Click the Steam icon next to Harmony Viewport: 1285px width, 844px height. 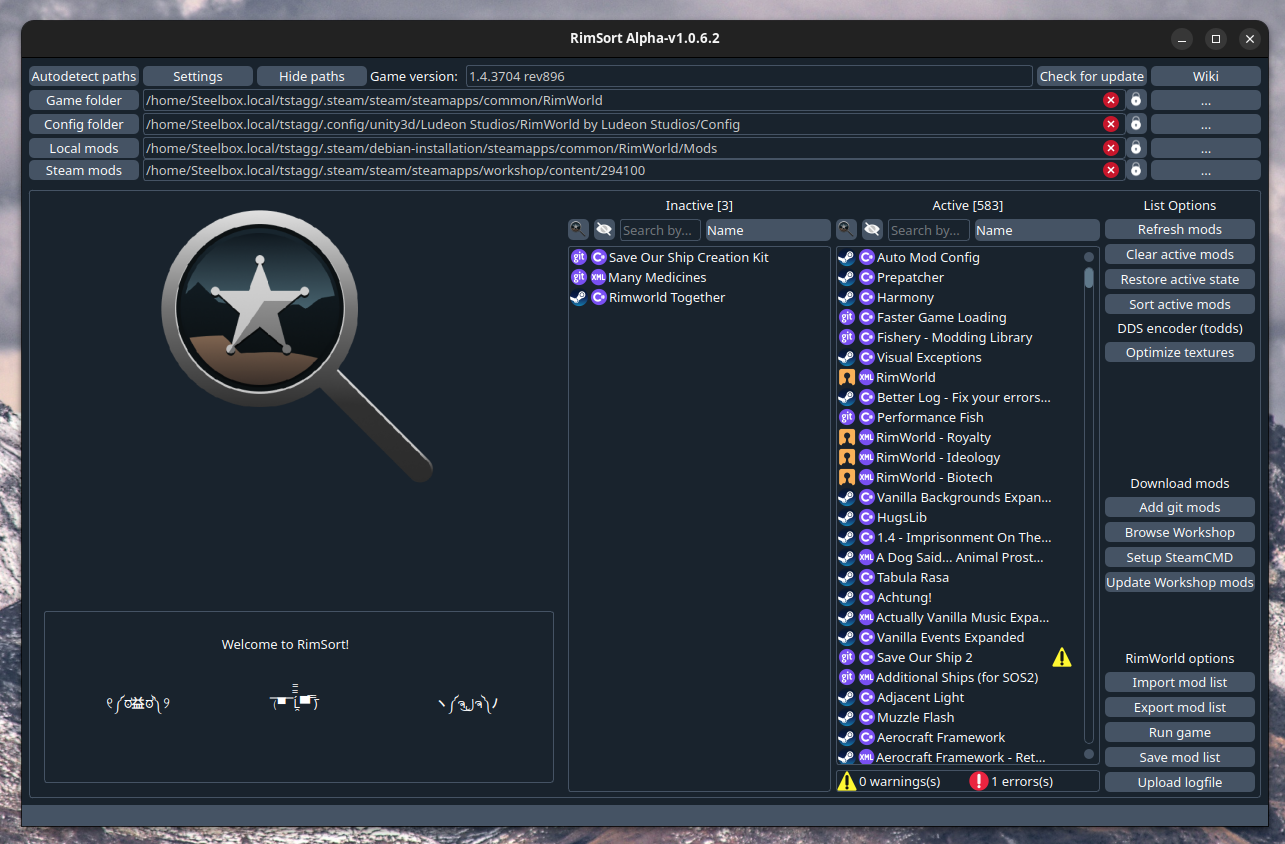point(847,297)
